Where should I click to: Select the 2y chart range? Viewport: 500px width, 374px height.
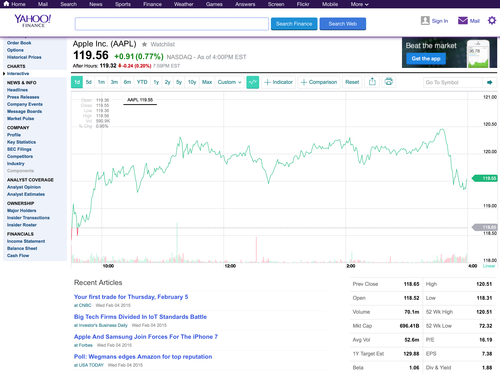168,82
